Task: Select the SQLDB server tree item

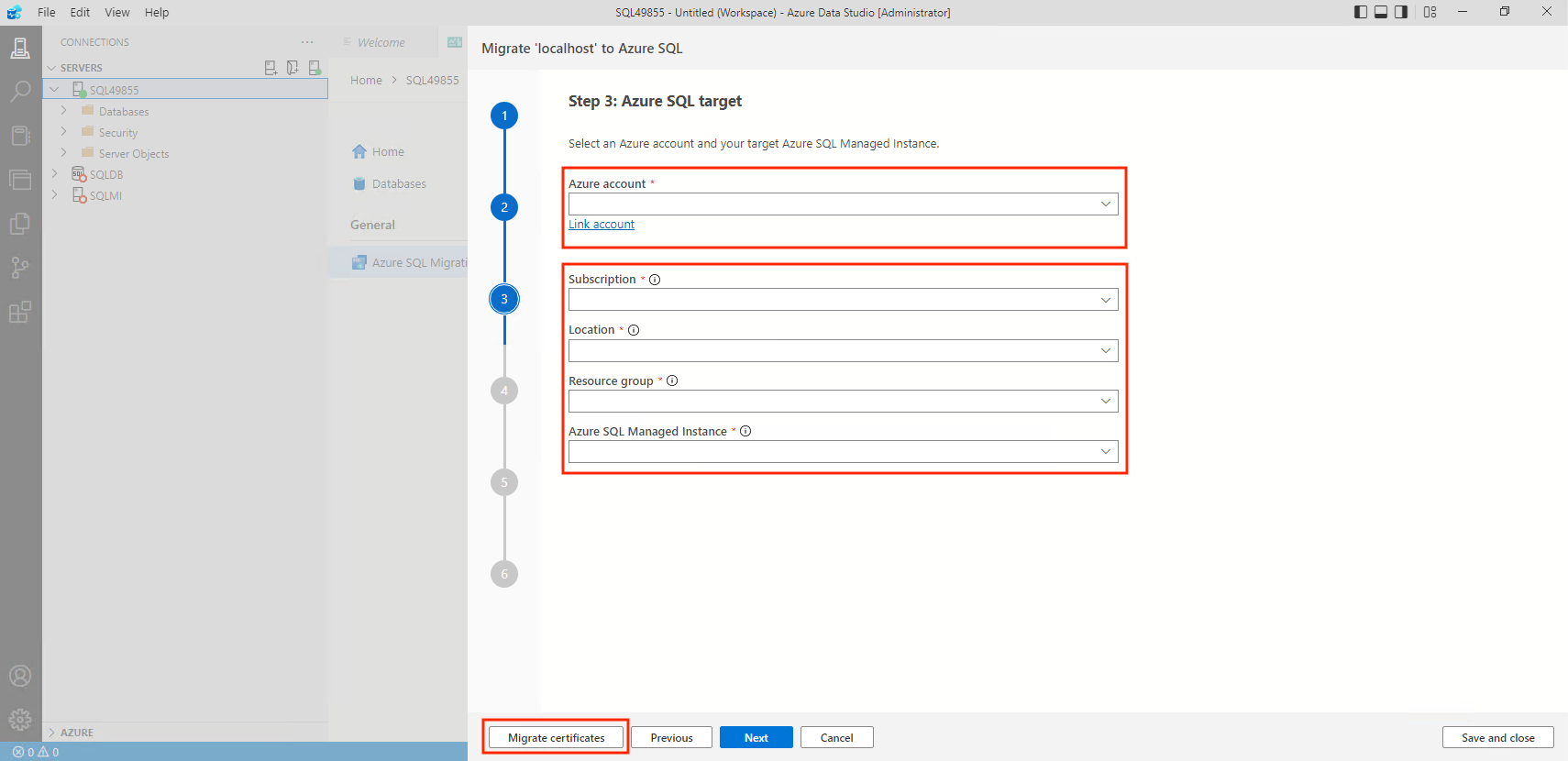Action: [186, 174]
